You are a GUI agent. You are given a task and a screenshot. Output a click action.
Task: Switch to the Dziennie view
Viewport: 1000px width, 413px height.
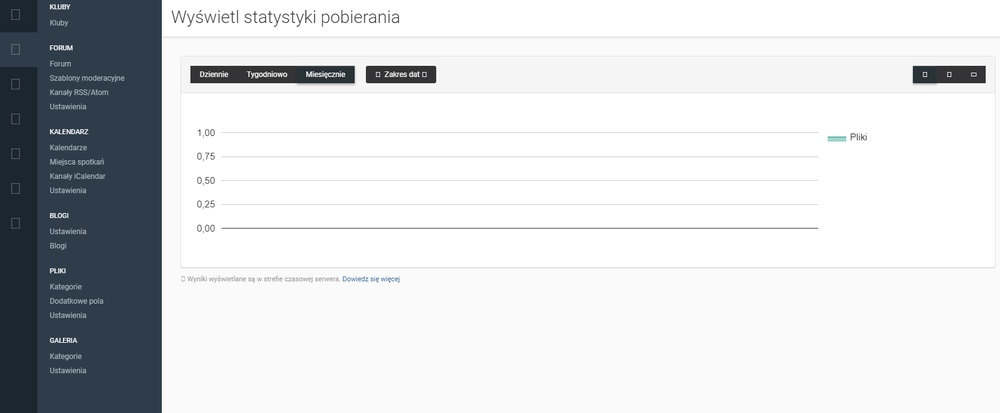point(214,75)
